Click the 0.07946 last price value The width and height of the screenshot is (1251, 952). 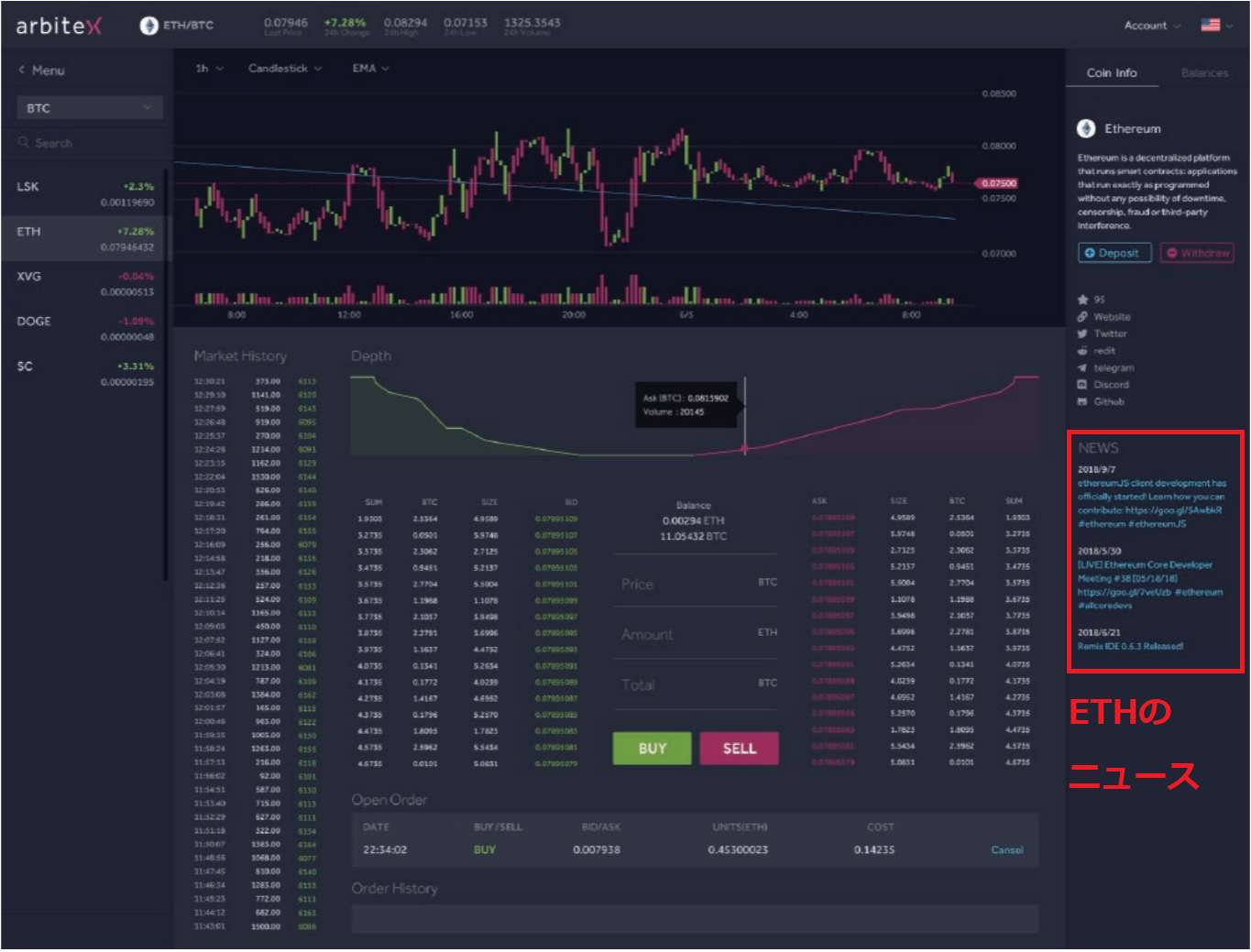pos(285,22)
